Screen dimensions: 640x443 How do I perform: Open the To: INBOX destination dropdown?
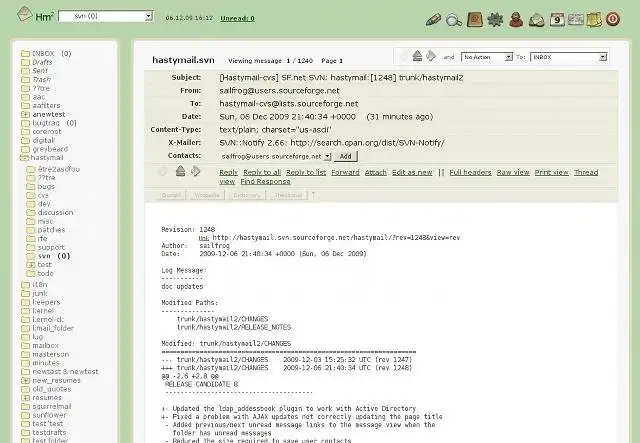pyautogui.click(x=569, y=57)
